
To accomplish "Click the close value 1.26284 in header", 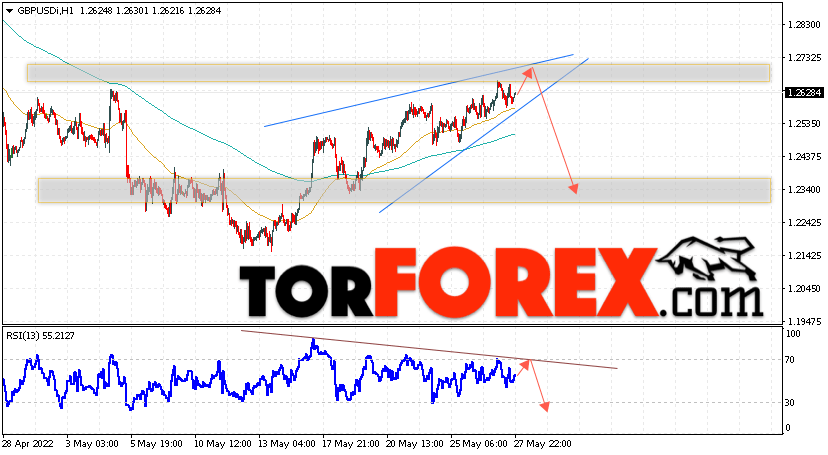I will [204, 11].
